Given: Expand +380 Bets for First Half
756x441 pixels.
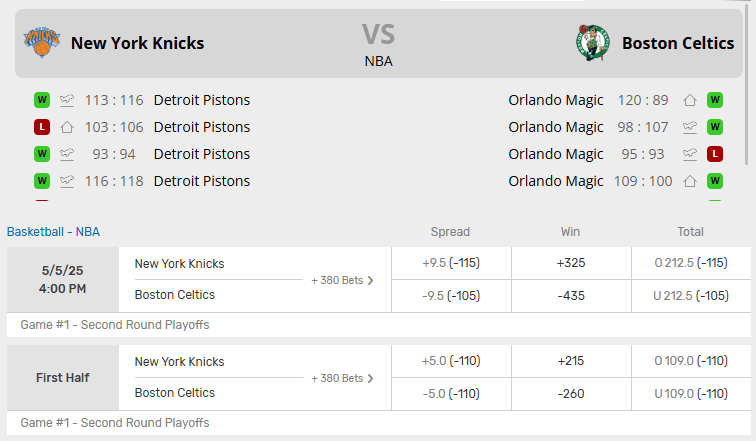Looking at the screenshot, I should pos(342,378).
